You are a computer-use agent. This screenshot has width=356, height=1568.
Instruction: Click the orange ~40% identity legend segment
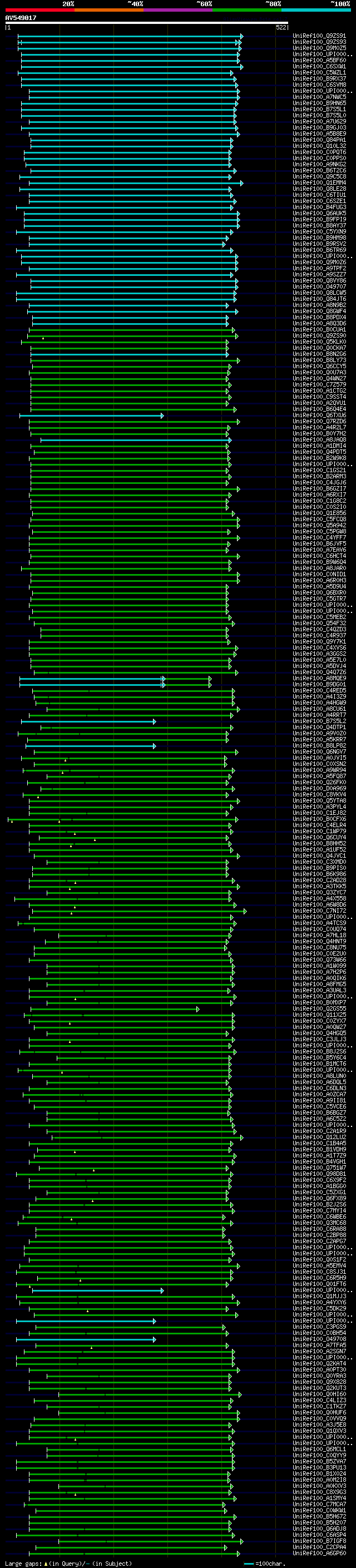[110, 10]
